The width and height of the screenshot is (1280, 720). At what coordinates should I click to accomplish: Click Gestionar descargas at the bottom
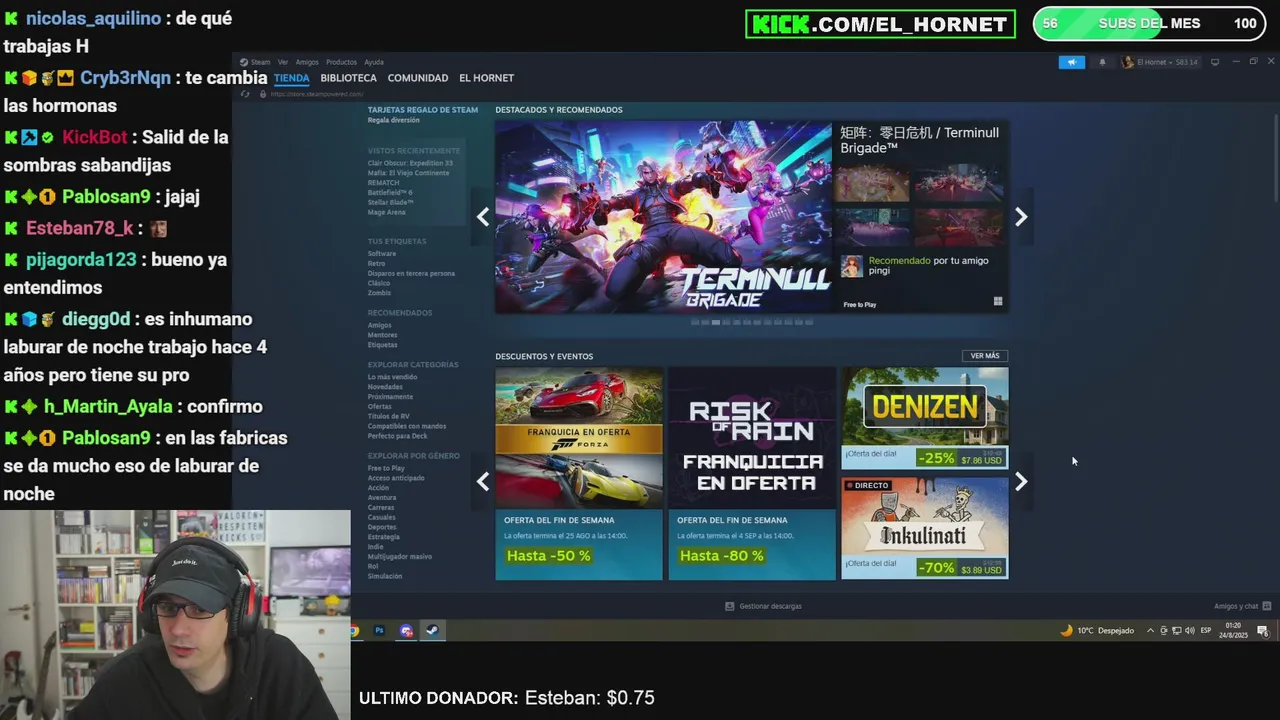(763, 606)
